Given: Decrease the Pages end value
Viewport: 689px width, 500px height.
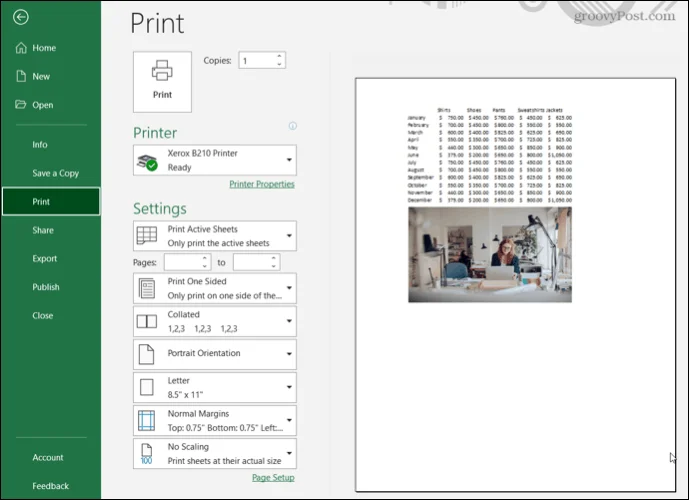Looking at the screenshot, I should click(274, 266).
